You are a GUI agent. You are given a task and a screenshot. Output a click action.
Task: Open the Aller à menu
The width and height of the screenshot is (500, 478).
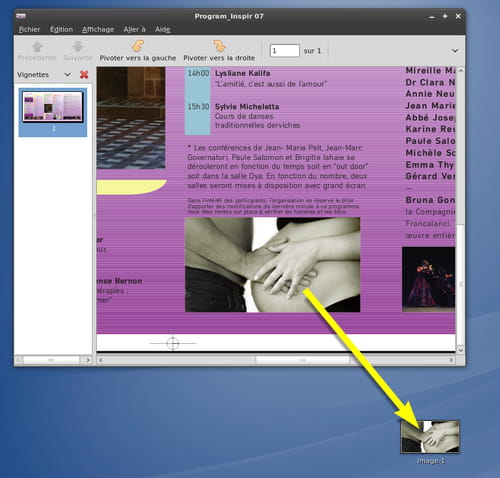134,29
